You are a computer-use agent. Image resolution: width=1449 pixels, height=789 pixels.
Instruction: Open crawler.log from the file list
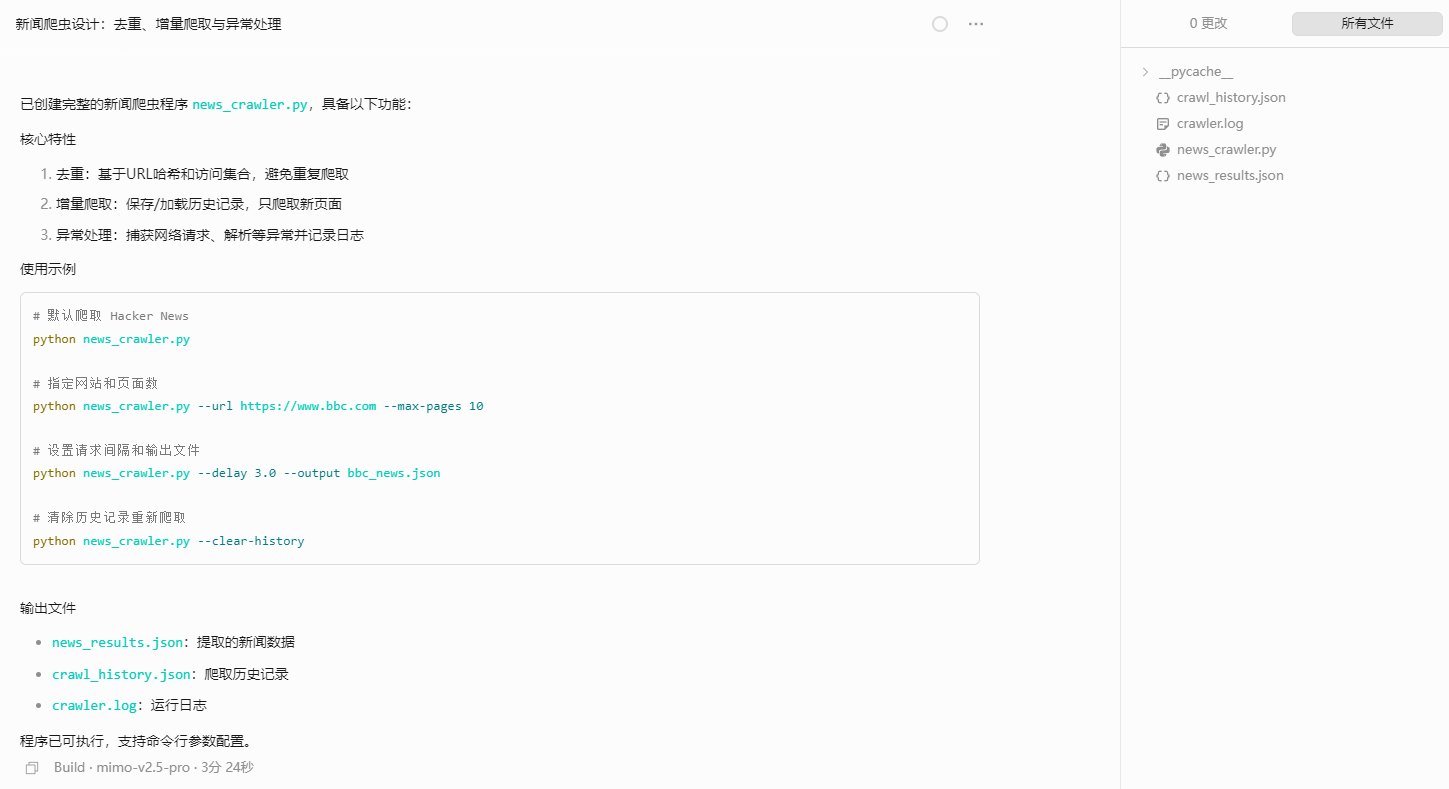click(x=1210, y=124)
